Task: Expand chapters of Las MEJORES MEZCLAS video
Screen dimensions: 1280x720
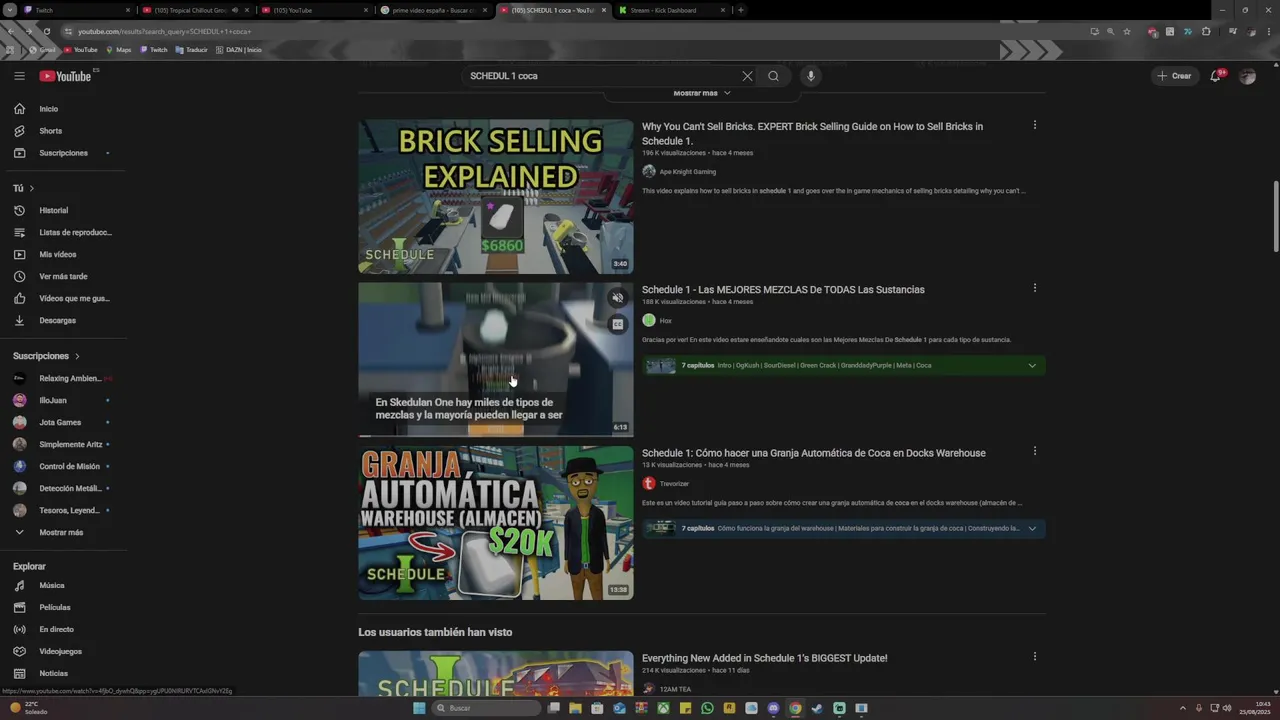Action: pos(1032,365)
